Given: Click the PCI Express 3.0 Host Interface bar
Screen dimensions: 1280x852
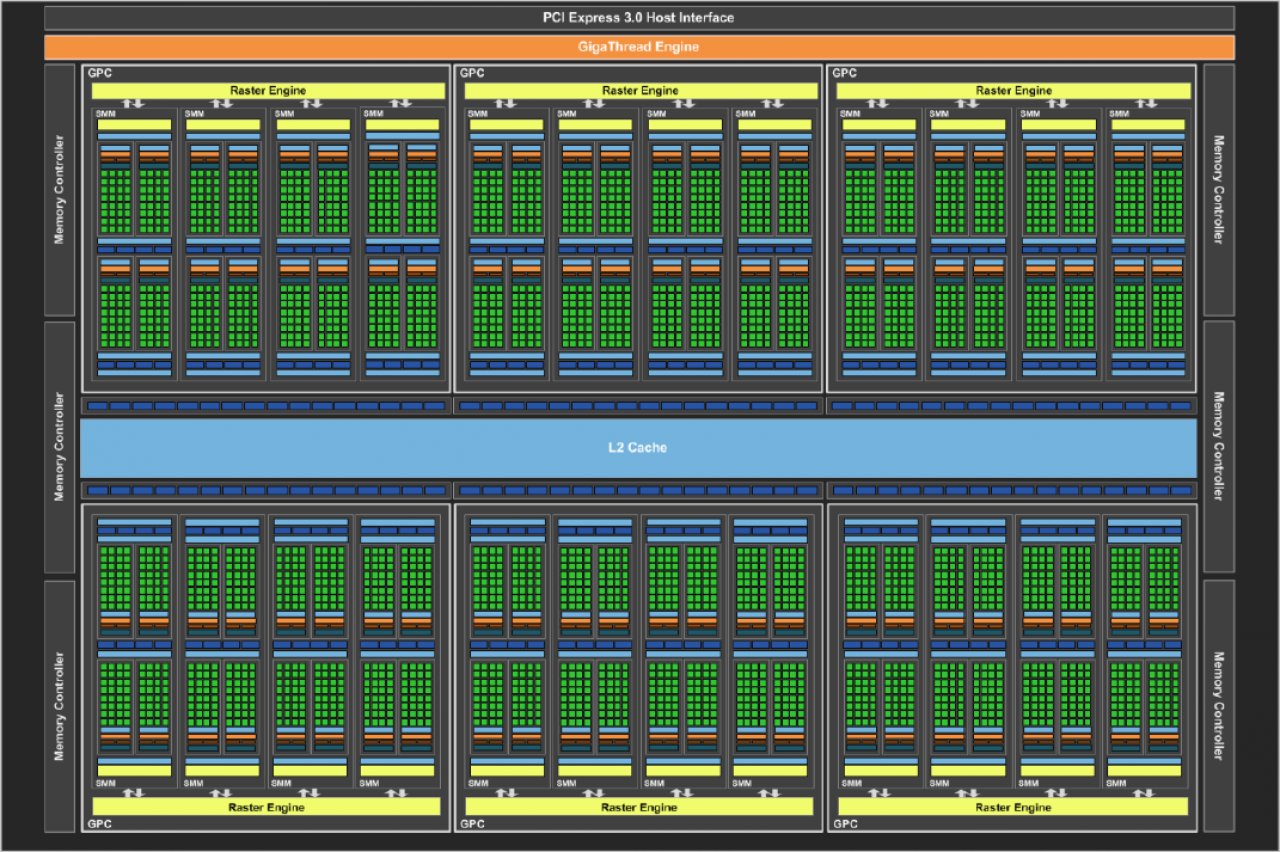Looking at the screenshot, I should pos(639,18).
